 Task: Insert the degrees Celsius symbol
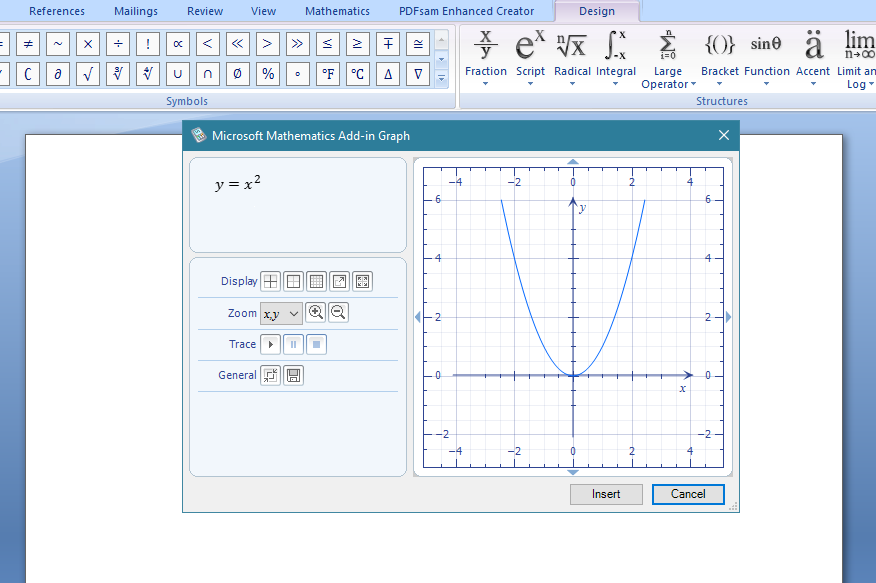(x=358, y=74)
